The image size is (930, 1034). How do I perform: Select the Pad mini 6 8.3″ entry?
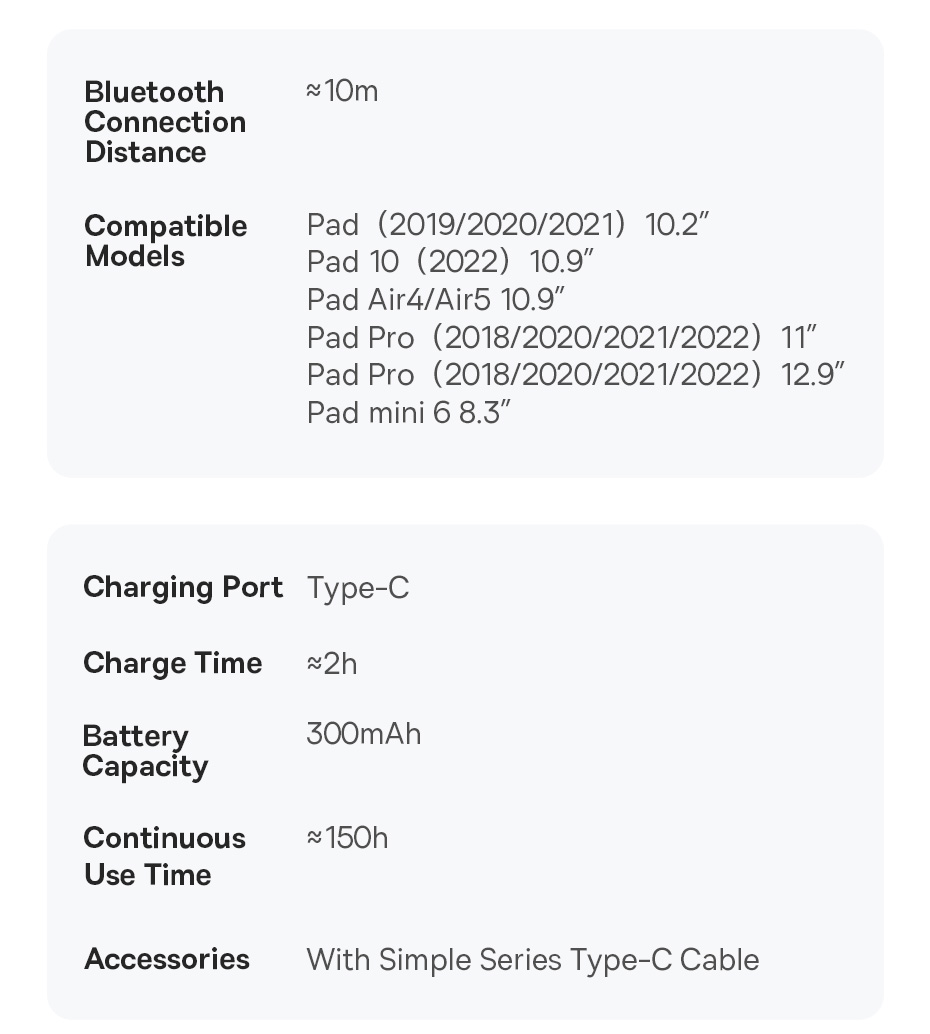(x=408, y=412)
